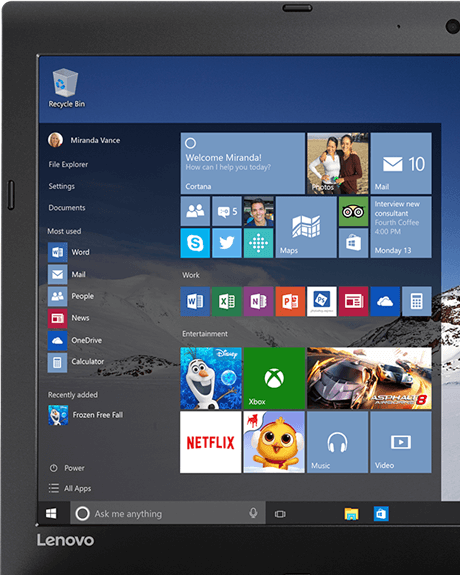Click the microphone icon in search box
Viewport: 460px width, 575px height.
point(253,513)
